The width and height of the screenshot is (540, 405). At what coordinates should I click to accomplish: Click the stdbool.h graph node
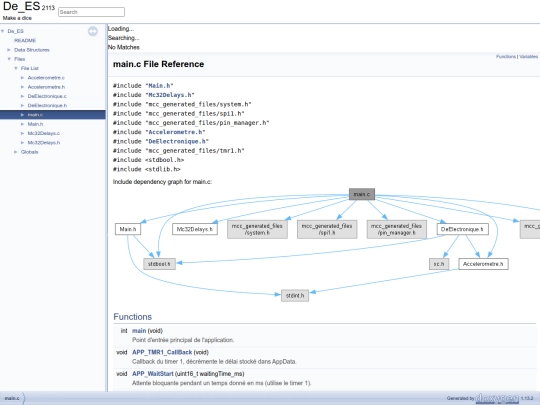[159, 264]
